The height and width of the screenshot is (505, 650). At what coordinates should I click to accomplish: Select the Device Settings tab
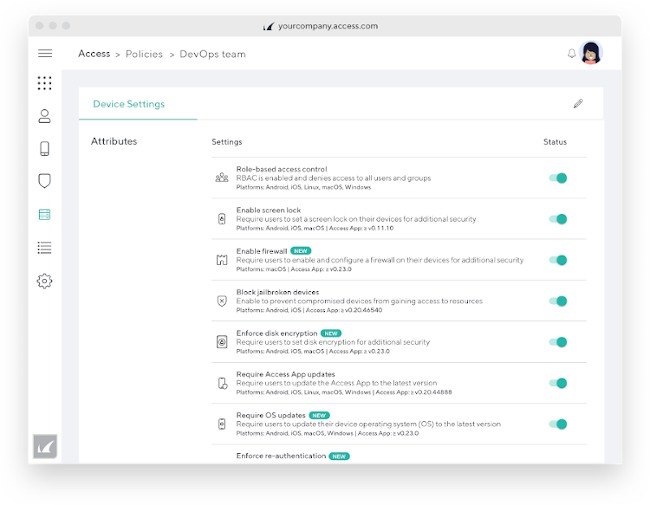[129, 104]
